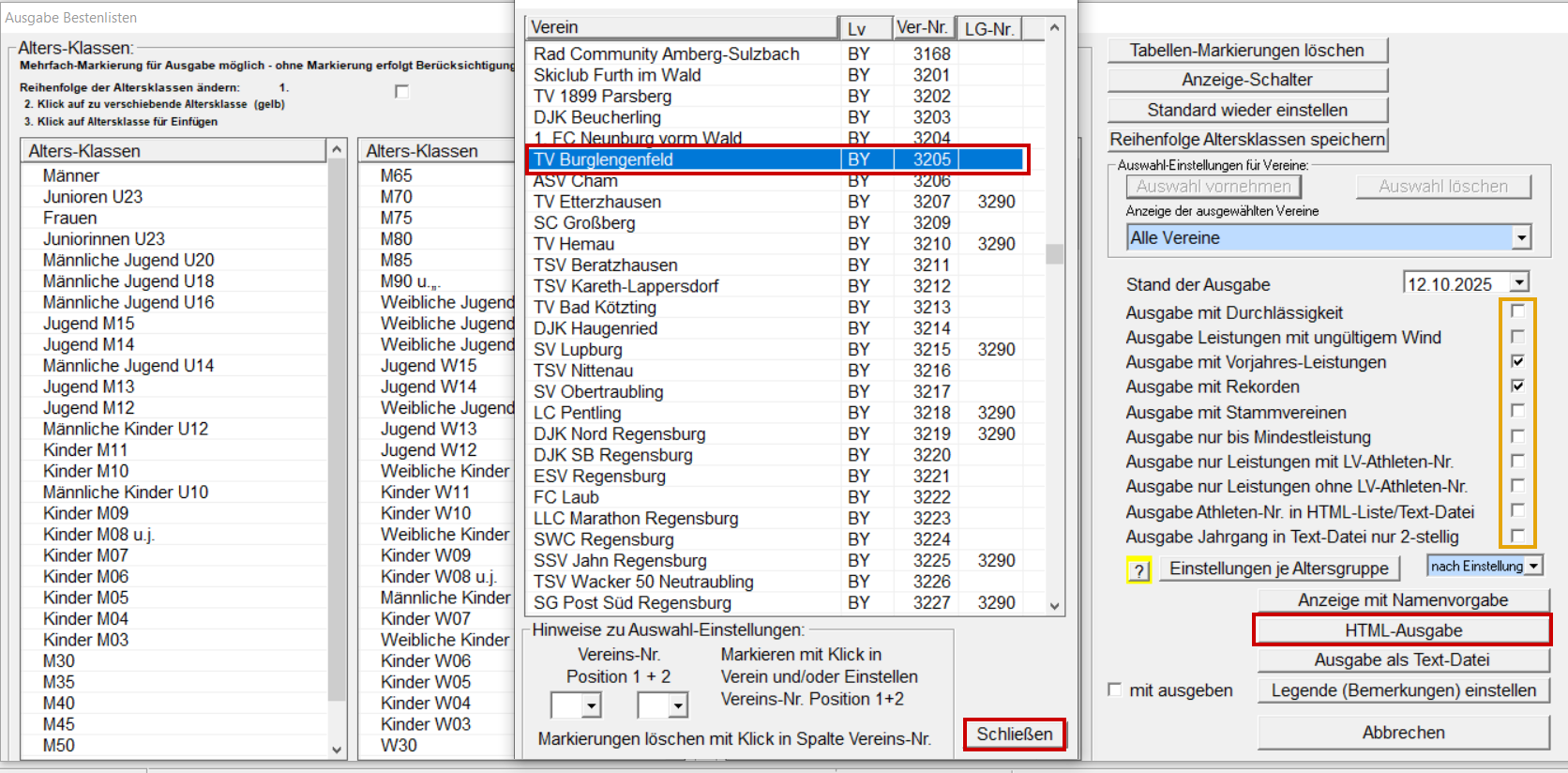Open the Alle Vereine dropdown
The height and width of the screenshot is (773, 1568).
point(1521,238)
